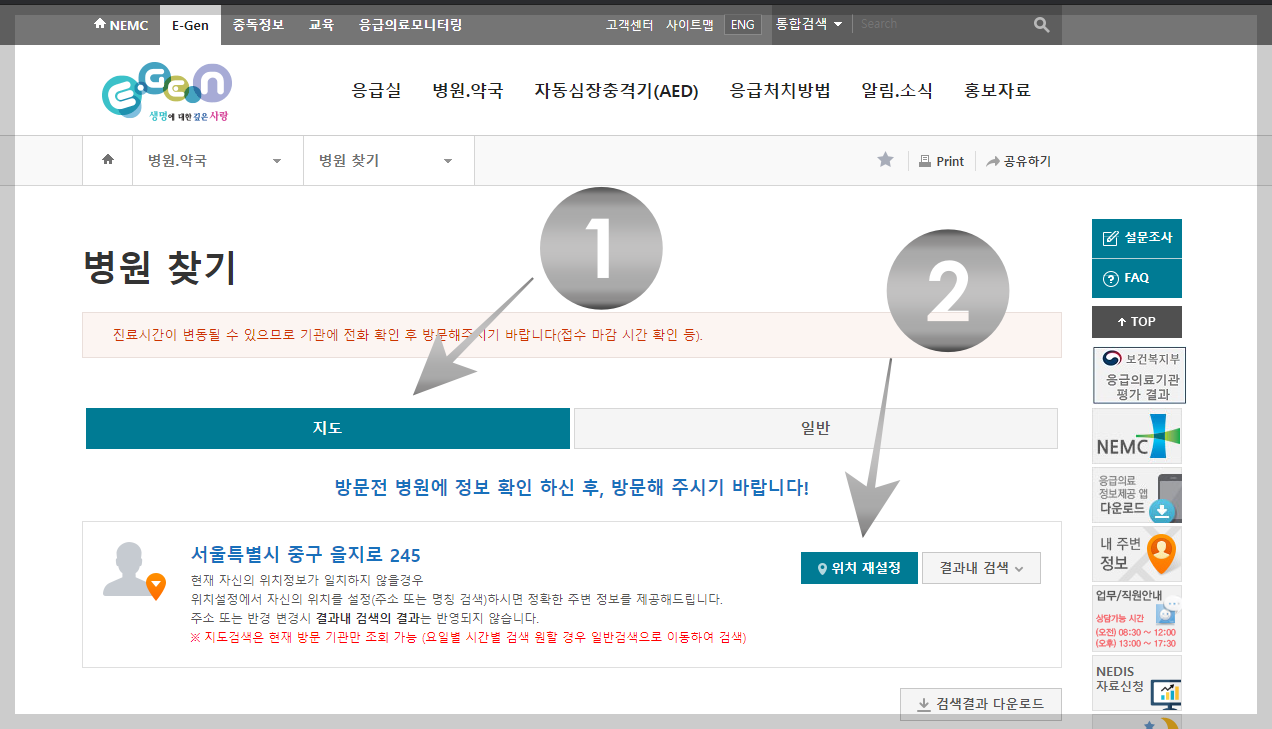Click the search magnifier icon in top bar
Image resolution: width=1272 pixels, height=729 pixels.
coord(1040,23)
